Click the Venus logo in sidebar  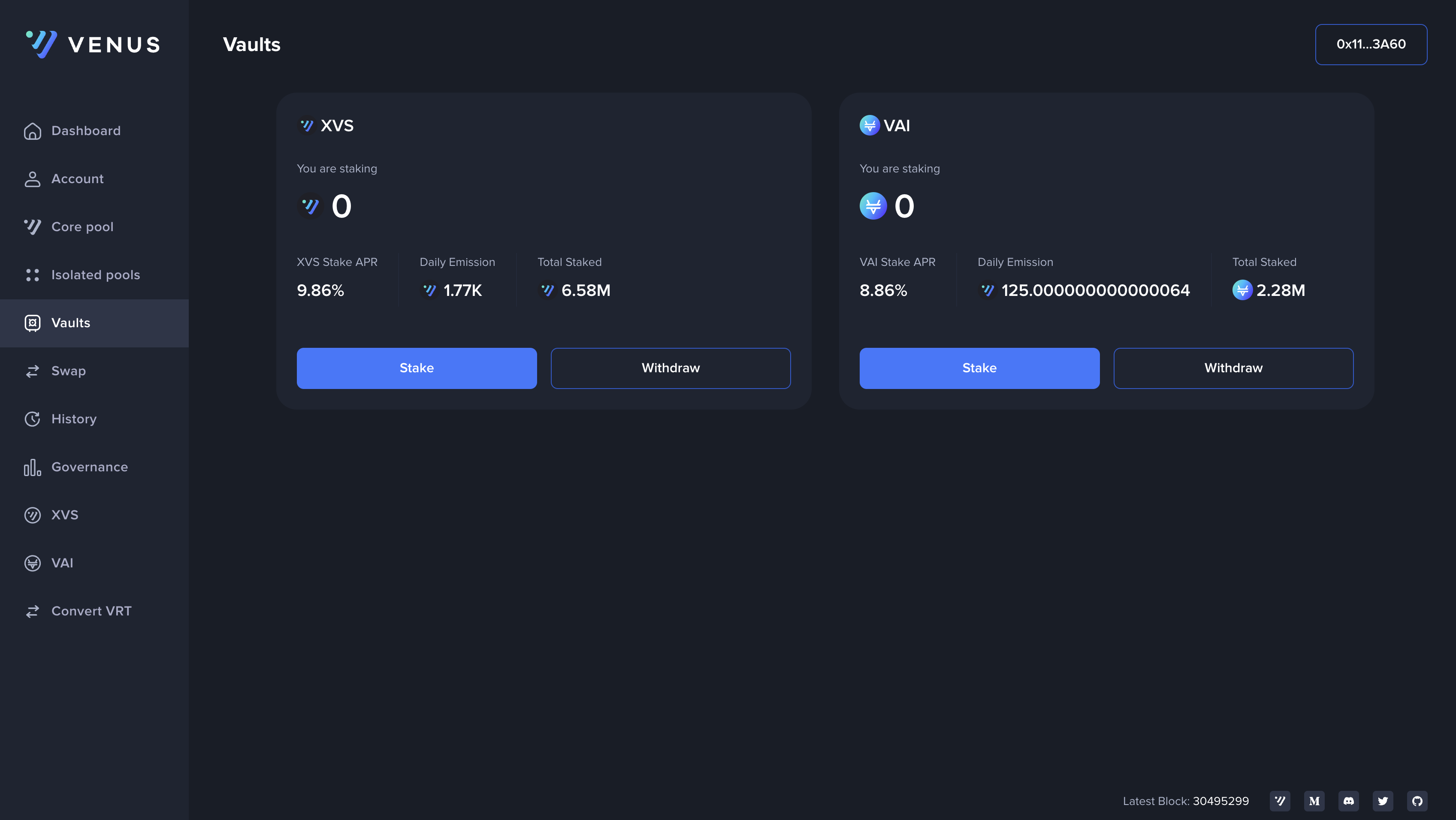coord(93,44)
